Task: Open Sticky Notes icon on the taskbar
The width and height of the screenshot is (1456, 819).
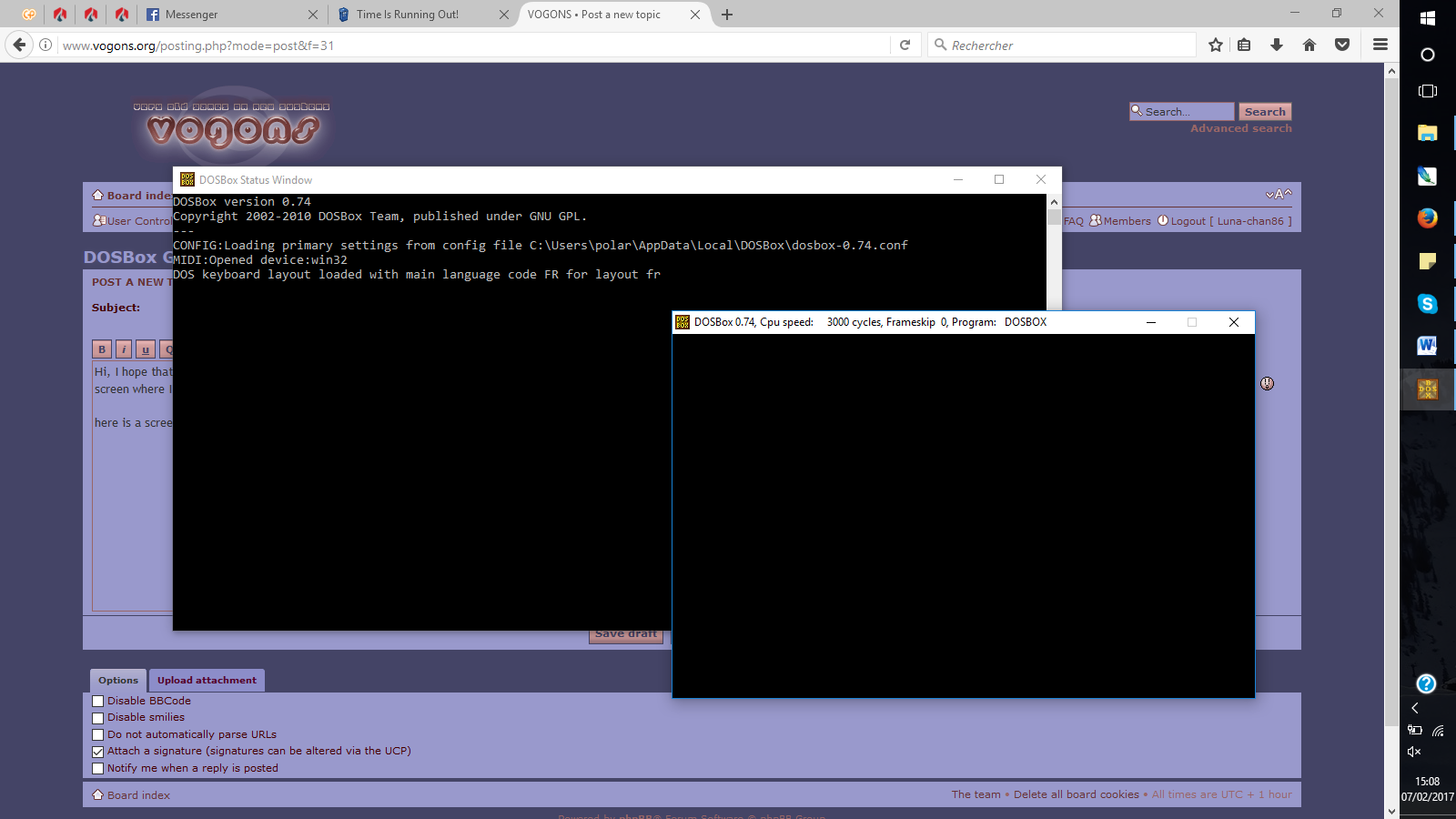Action: coord(1428,261)
